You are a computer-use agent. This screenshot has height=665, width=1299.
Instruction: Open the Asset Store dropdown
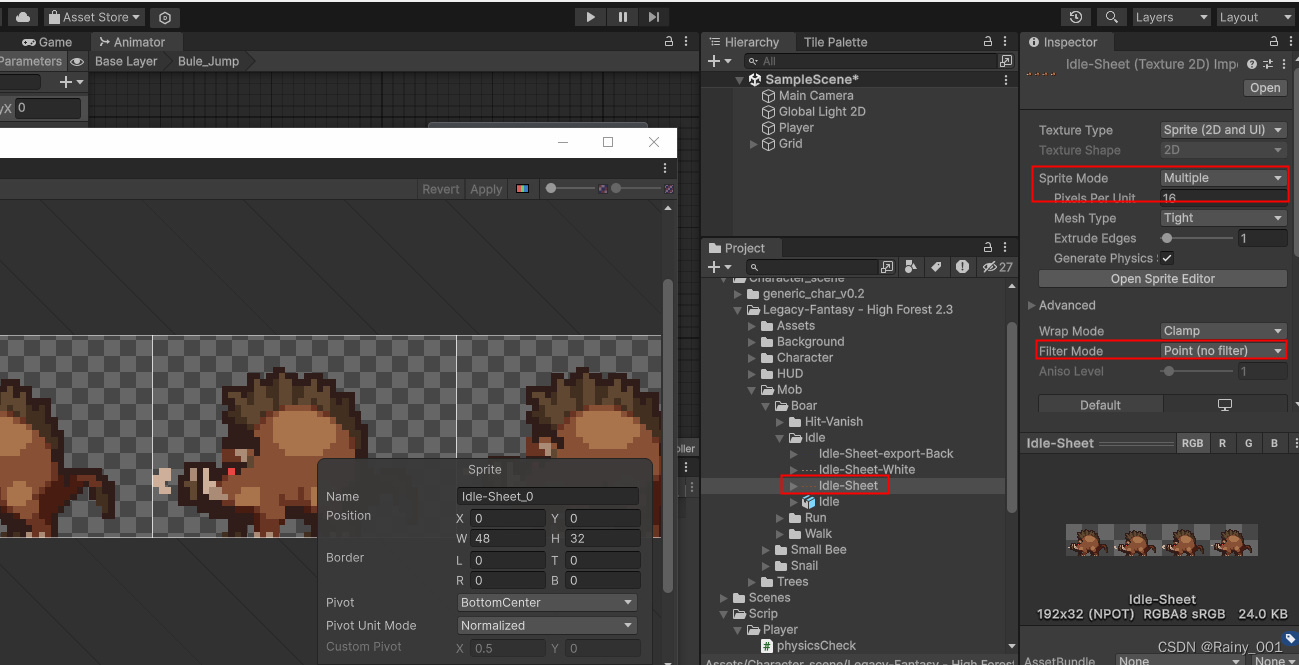94,17
